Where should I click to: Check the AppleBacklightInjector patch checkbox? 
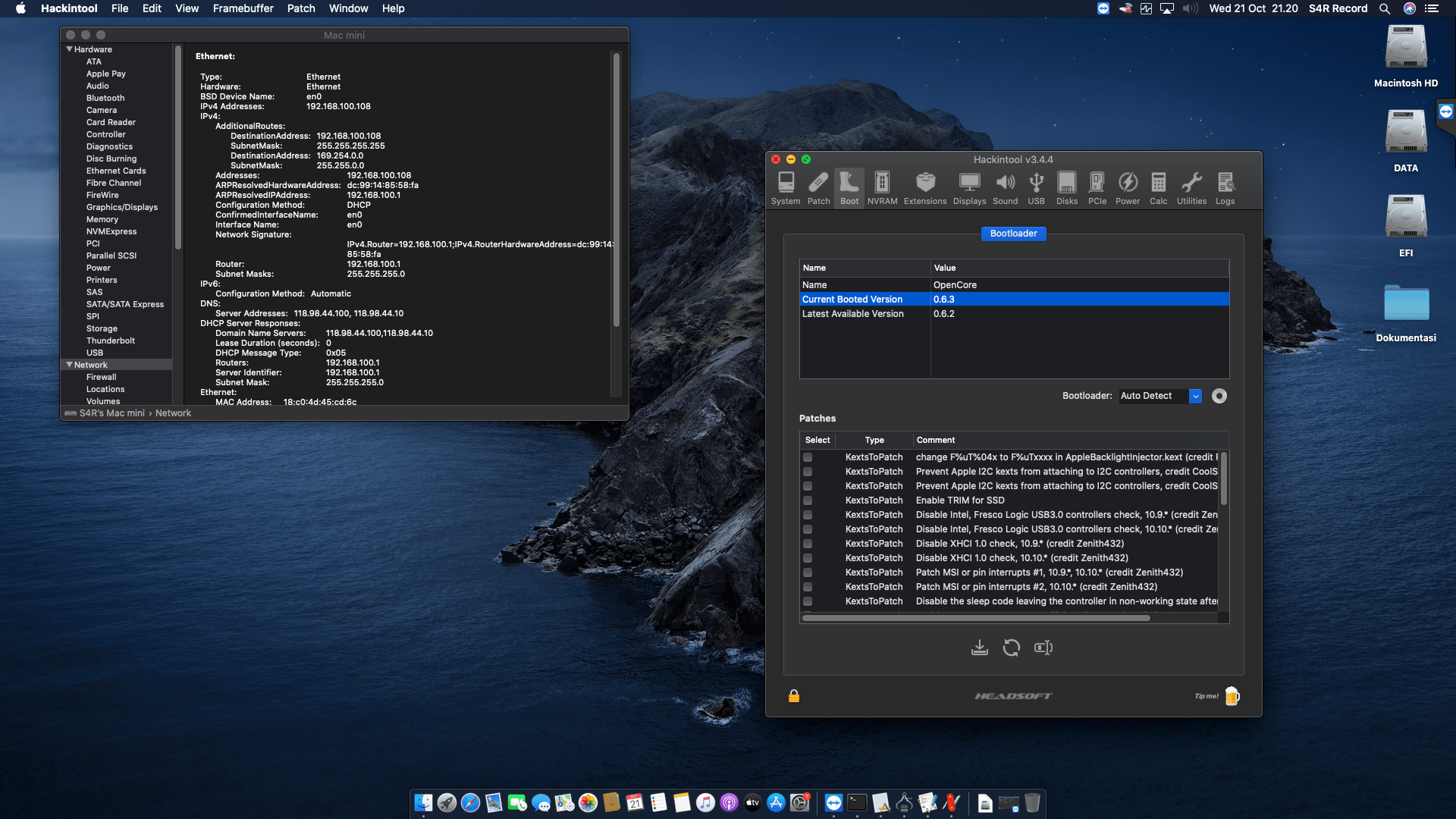click(x=808, y=457)
